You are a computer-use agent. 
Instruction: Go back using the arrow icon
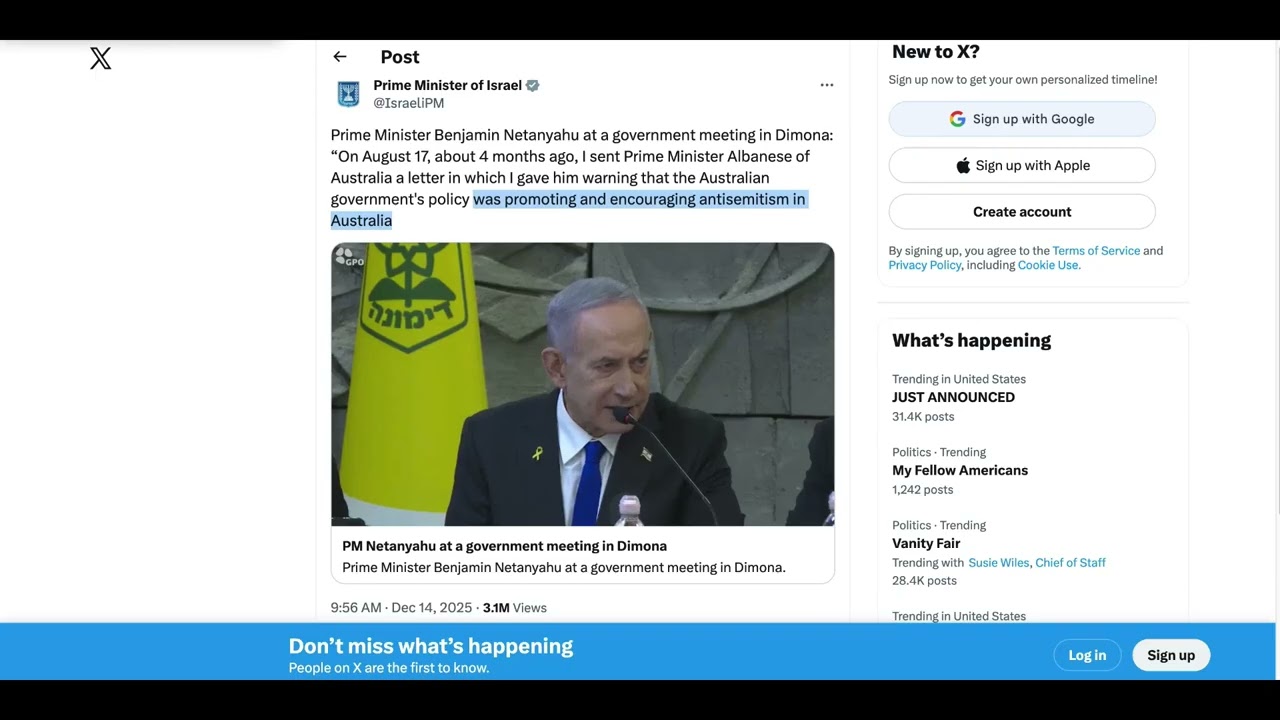coord(340,57)
